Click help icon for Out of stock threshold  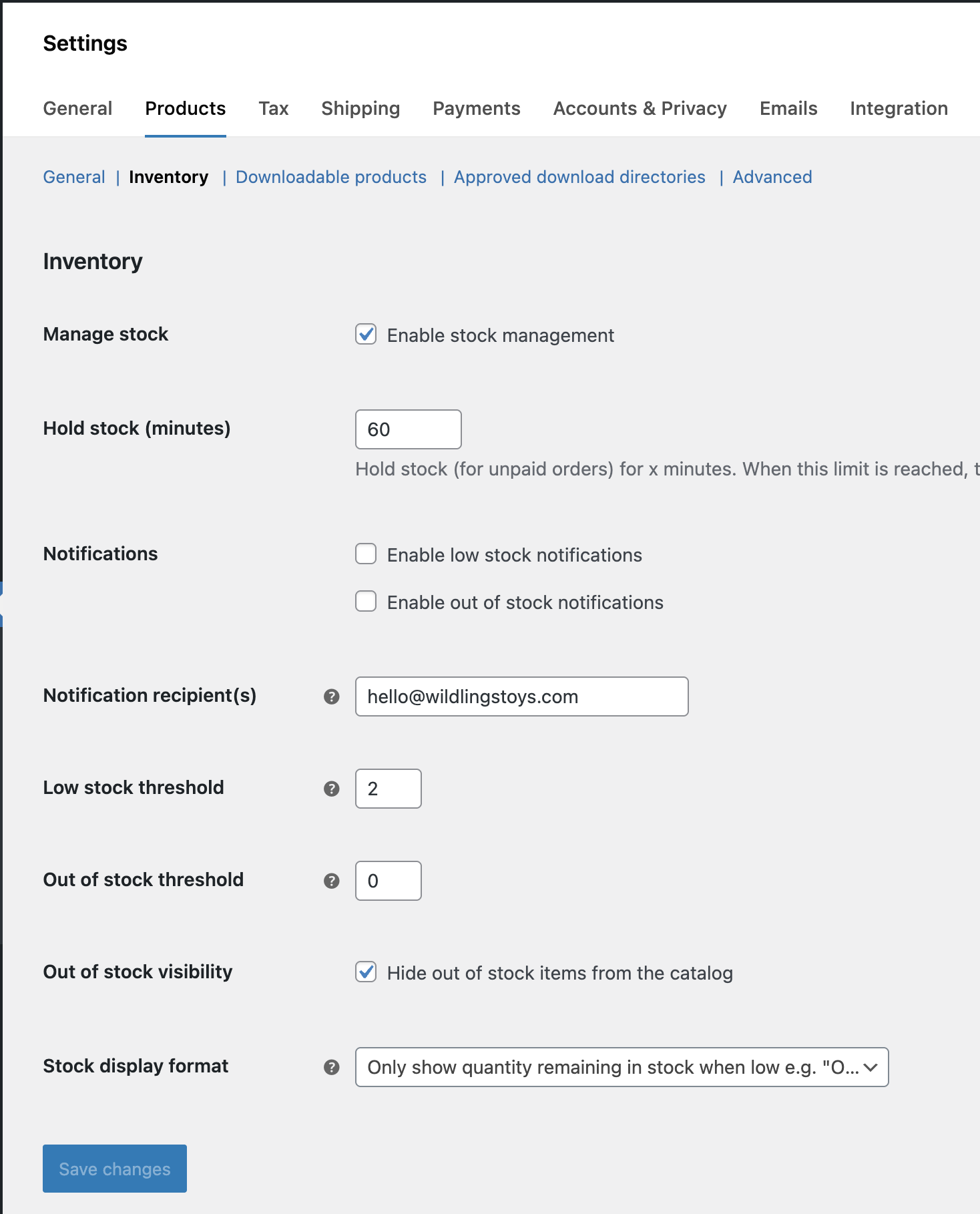point(332,881)
